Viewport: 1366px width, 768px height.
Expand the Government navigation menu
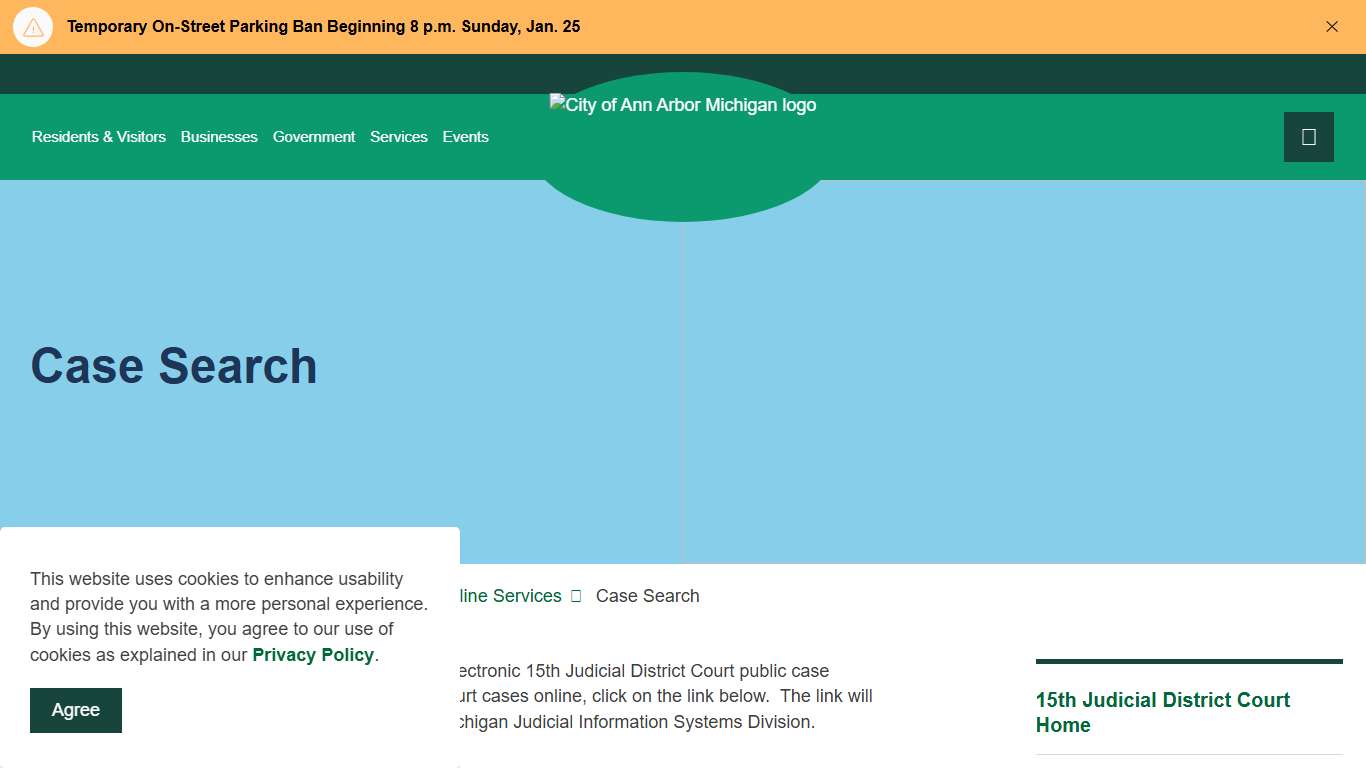314,137
